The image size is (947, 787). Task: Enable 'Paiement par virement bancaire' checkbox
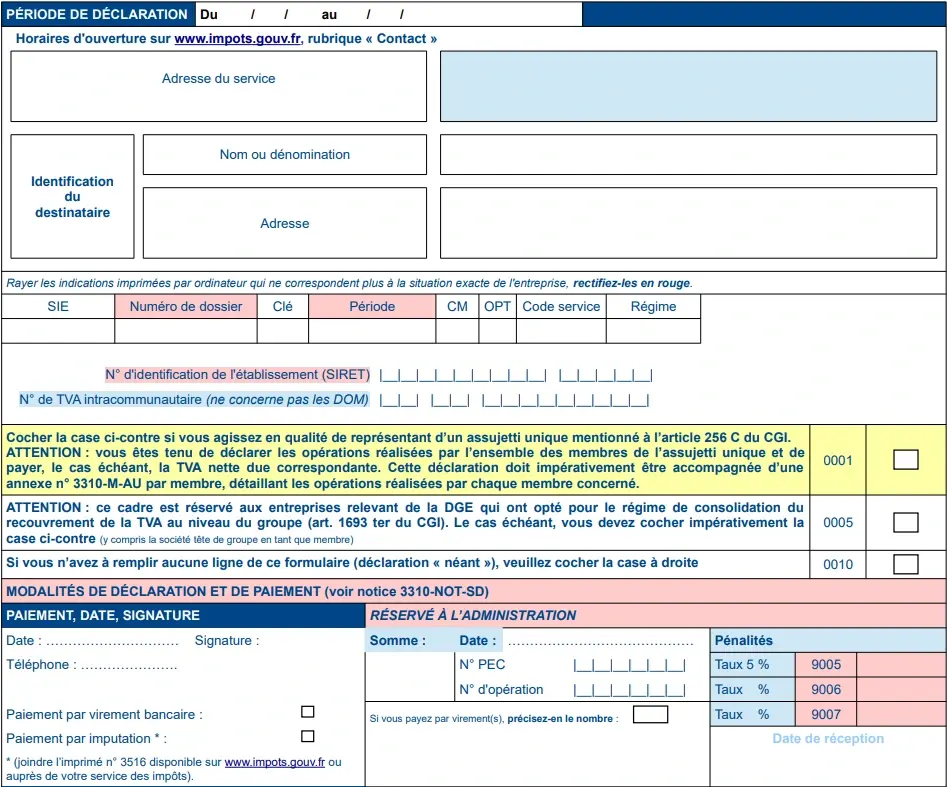point(307,711)
